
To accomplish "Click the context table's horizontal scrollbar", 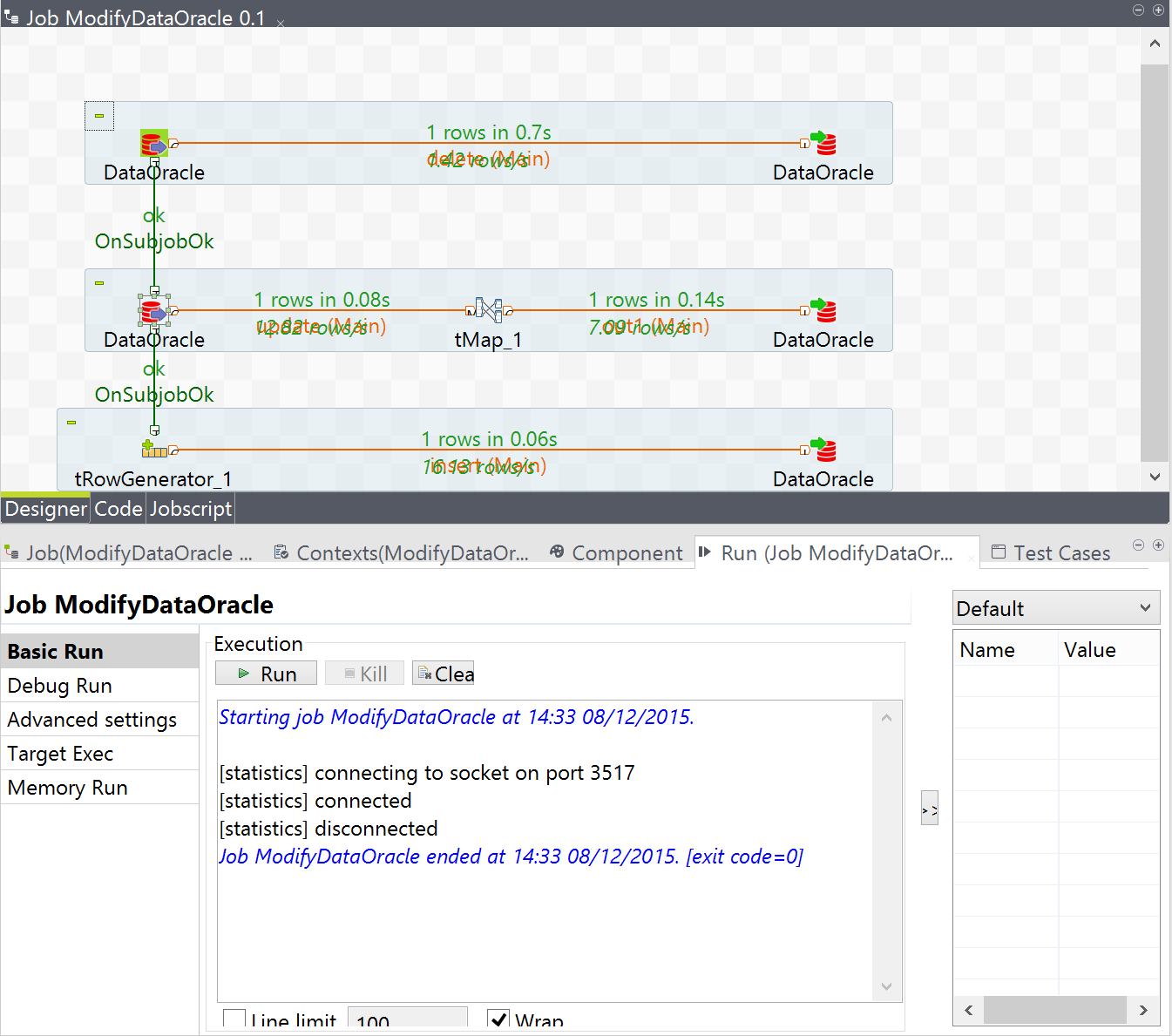I will click(x=1054, y=1010).
